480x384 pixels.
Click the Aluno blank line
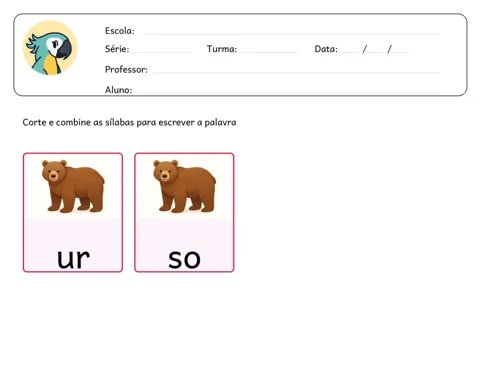[x=288, y=93]
